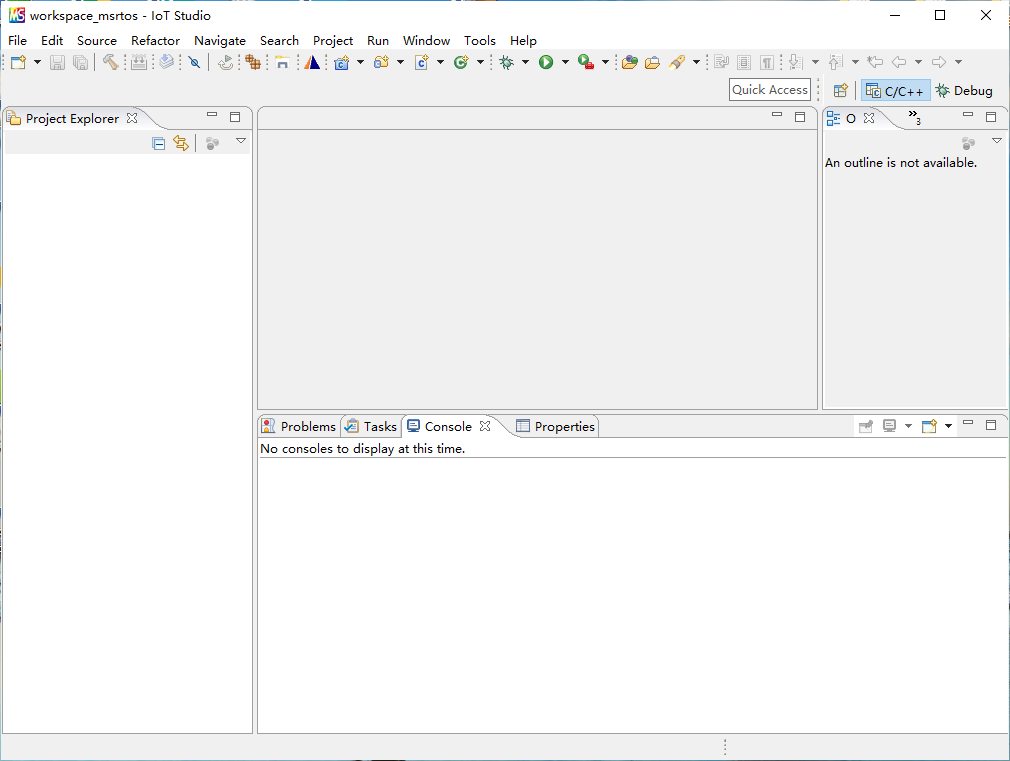Click the Quick Access search field
This screenshot has width=1010, height=761.
(769, 90)
